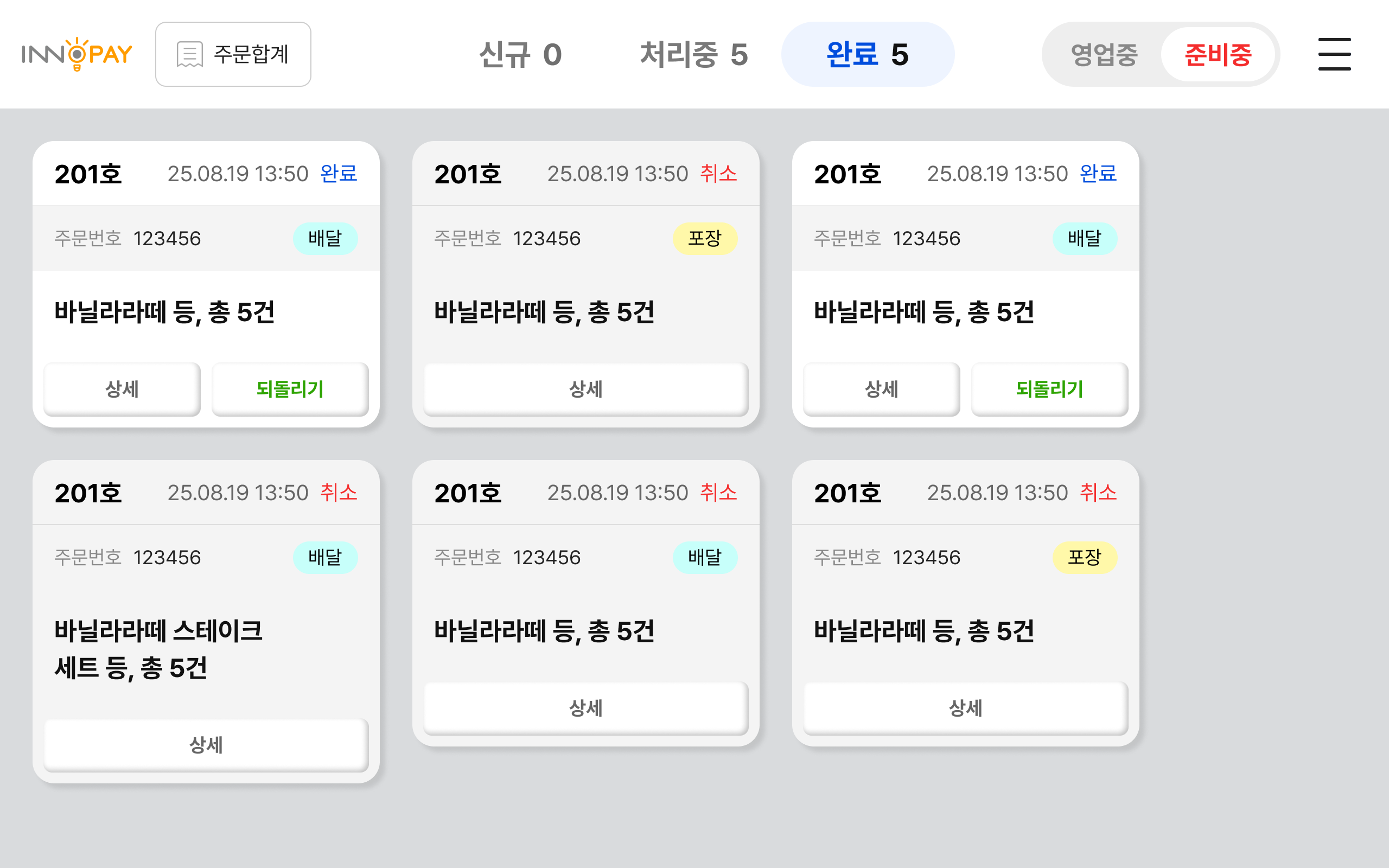
Task: Click the order number 123456 on the first card
Action: coord(167,238)
